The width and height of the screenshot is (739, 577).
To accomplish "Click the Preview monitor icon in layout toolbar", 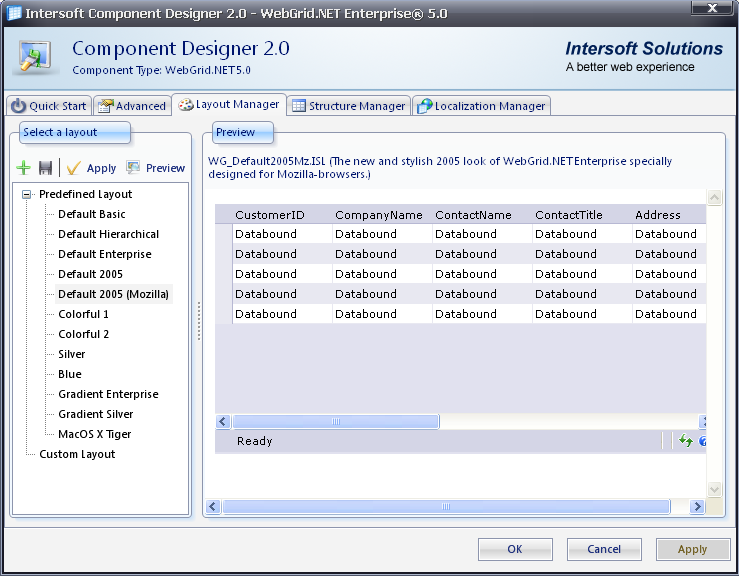I will coord(133,167).
